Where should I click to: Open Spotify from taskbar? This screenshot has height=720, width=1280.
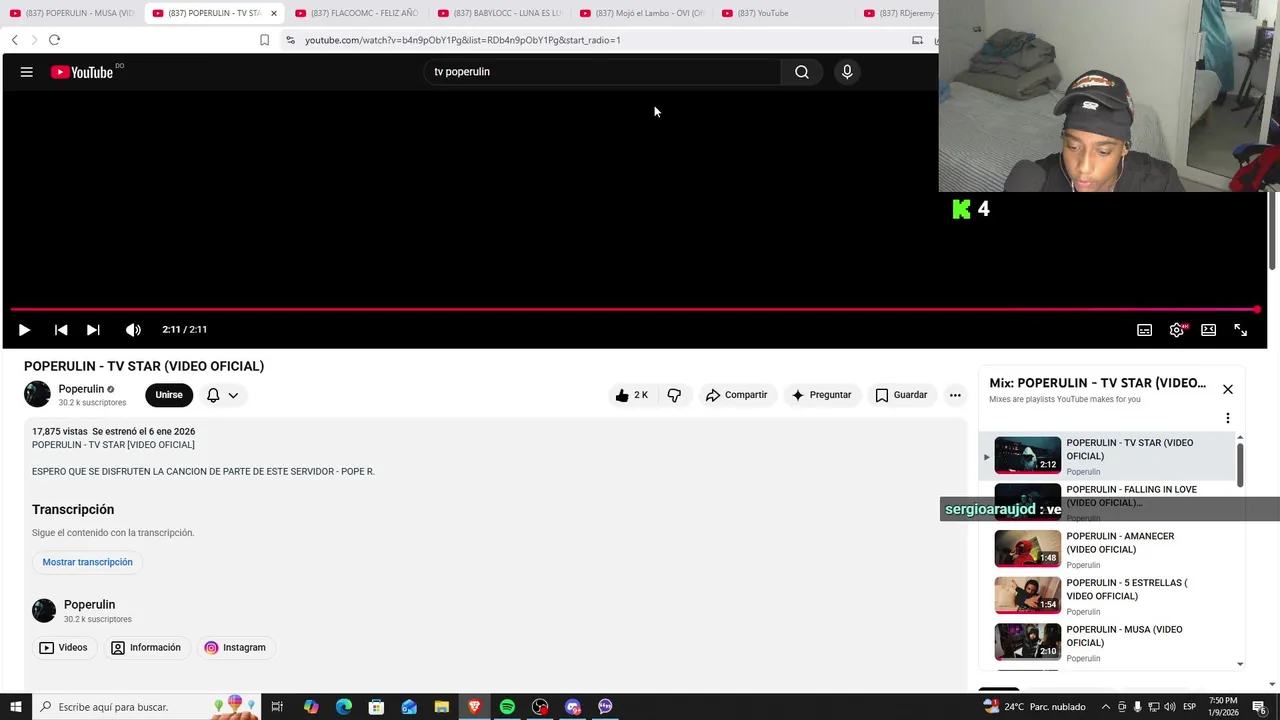pos(507,707)
